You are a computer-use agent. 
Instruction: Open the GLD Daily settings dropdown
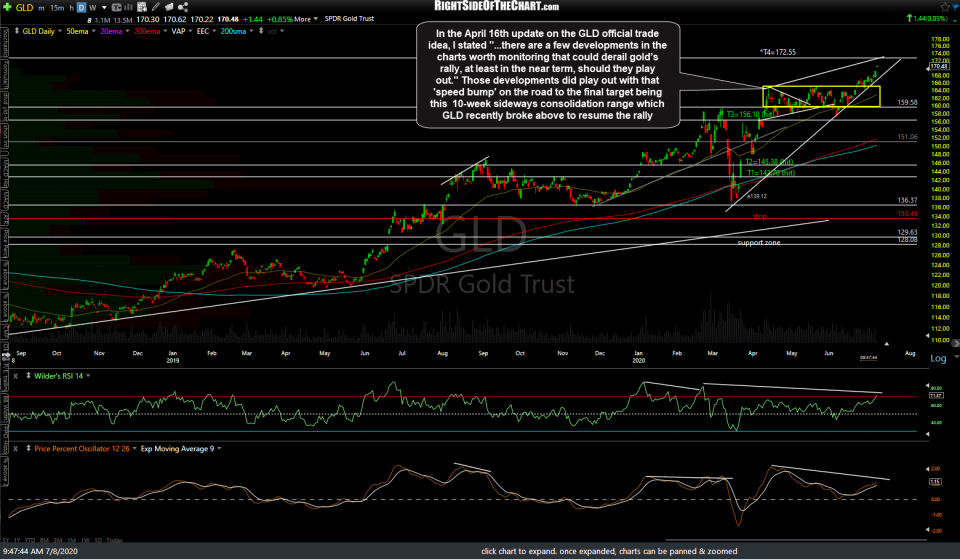(60, 31)
